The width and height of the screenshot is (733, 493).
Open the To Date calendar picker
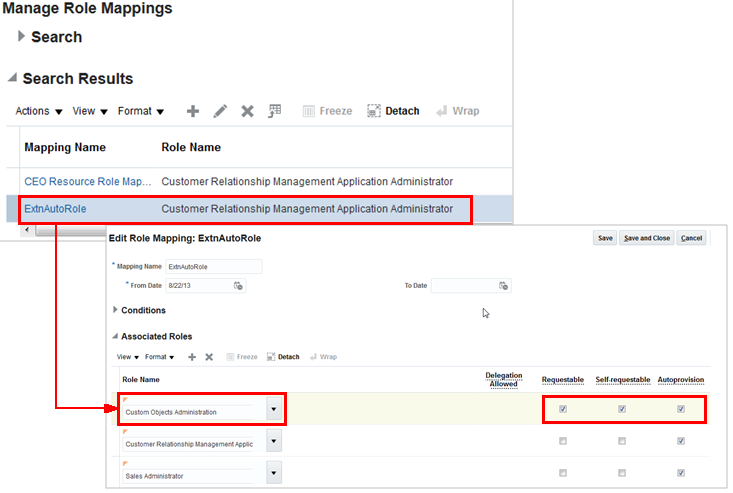click(x=504, y=286)
